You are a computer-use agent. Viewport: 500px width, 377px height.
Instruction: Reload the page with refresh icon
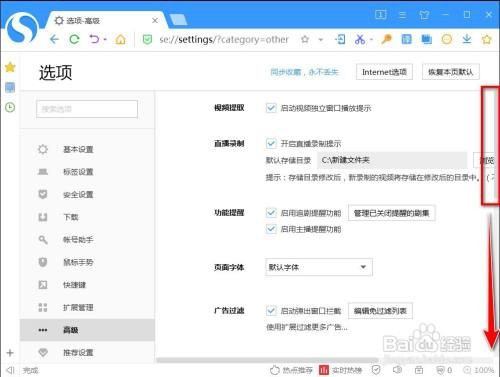click(74, 40)
